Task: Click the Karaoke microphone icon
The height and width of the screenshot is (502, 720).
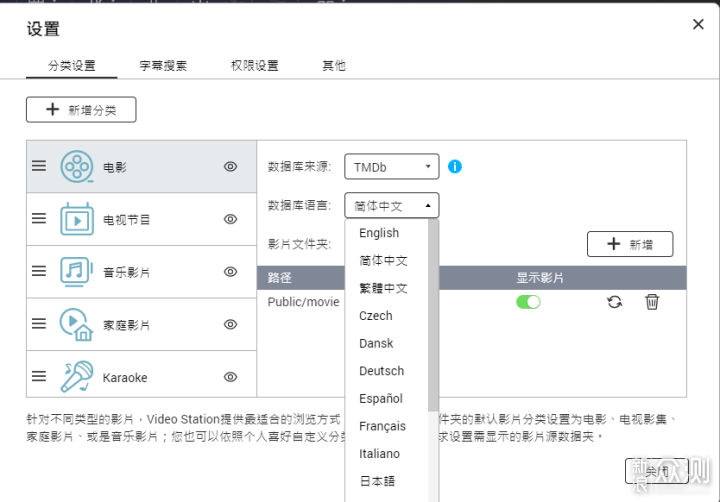Action: tap(77, 377)
